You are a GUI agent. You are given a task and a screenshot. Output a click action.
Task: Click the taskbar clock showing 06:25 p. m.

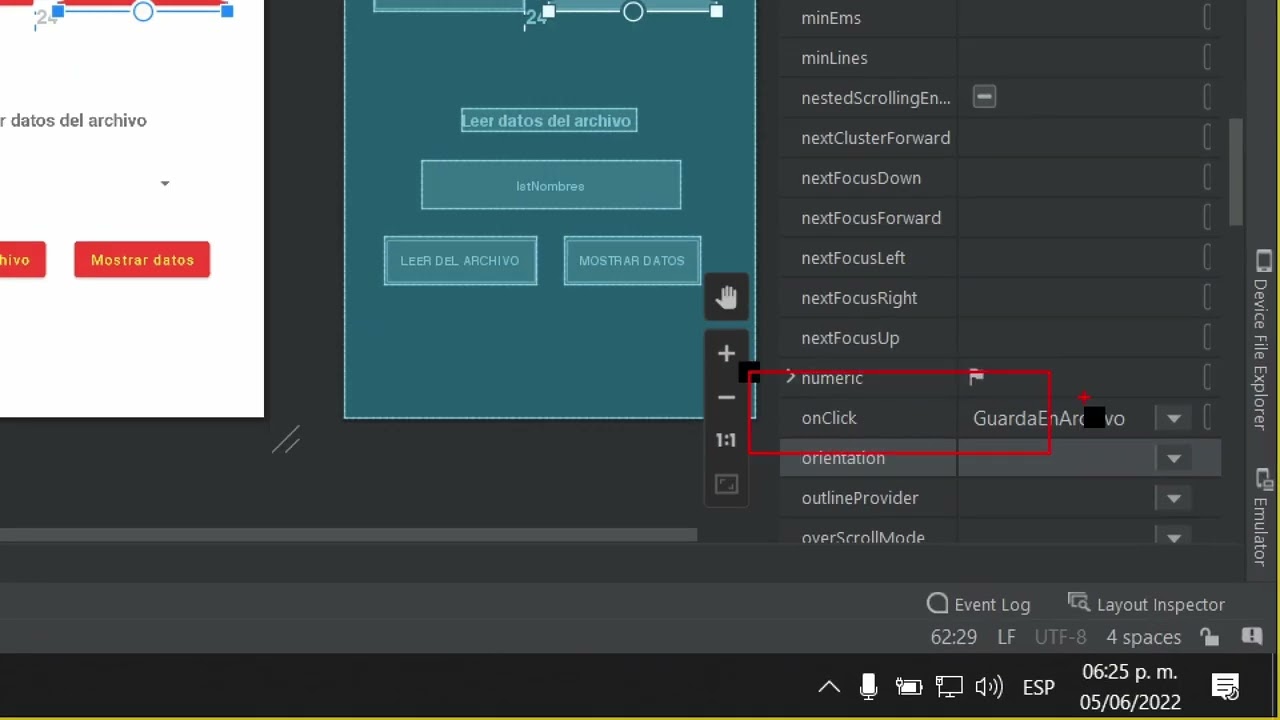click(1130, 687)
